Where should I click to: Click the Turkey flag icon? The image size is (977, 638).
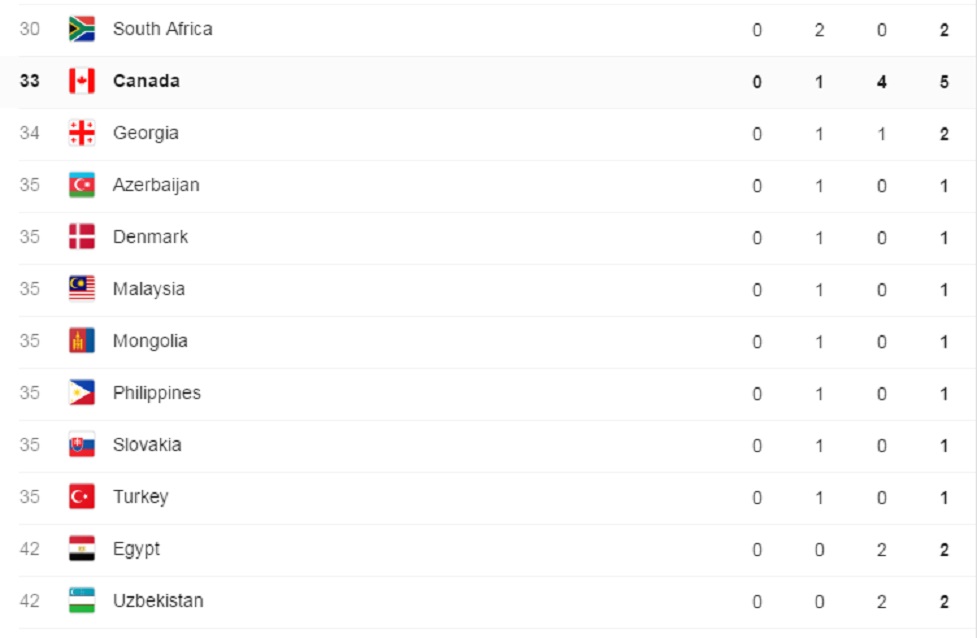[x=82, y=497]
